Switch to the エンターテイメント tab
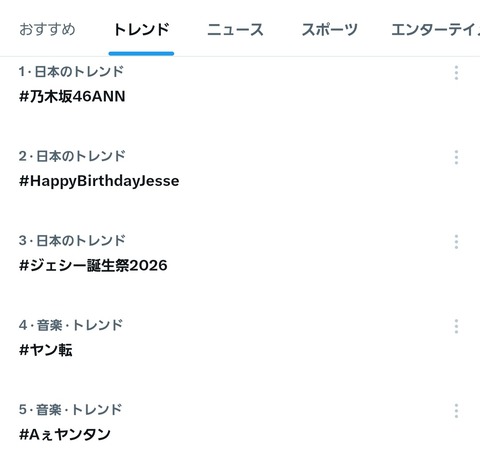 pos(436,30)
